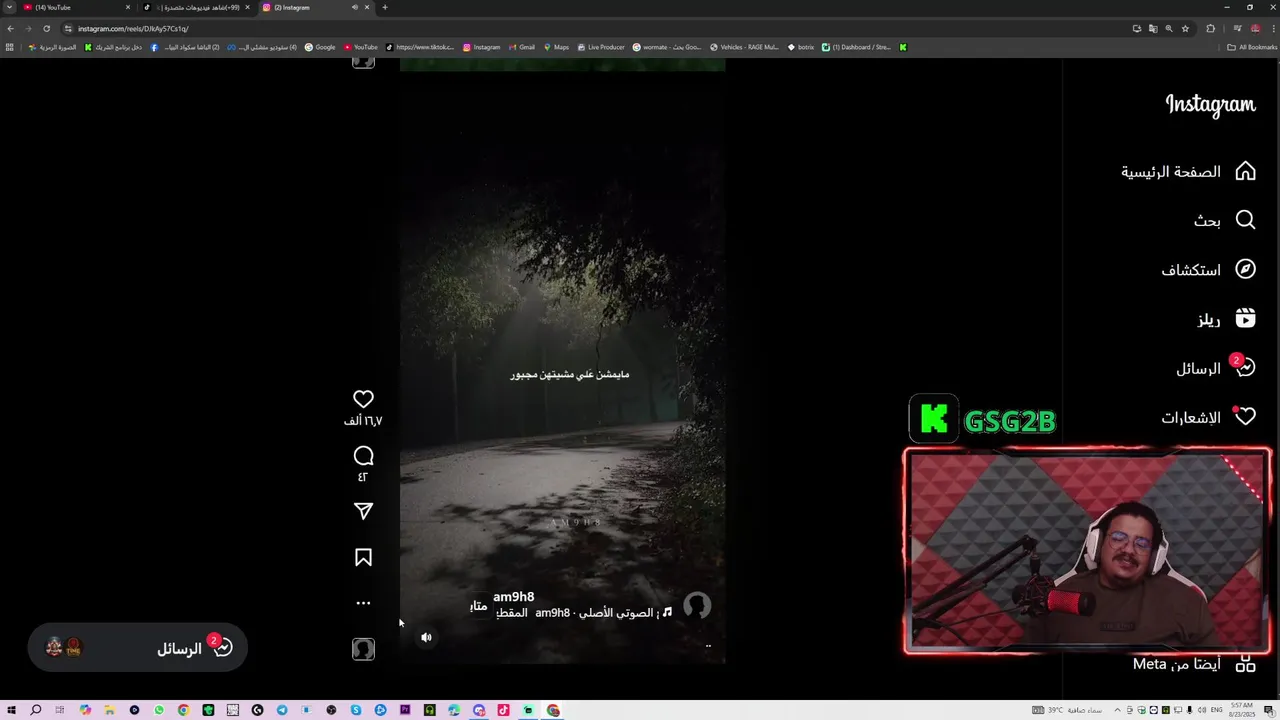Click the follow button next to am9h8
The width and height of the screenshot is (1280, 720).
[479, 606]
